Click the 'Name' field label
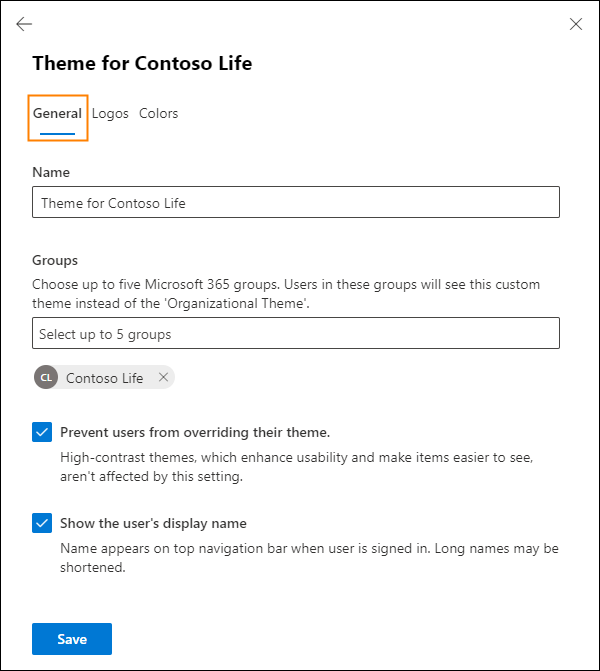The width and height of the screenshot is (600, 671). point(51,172)
